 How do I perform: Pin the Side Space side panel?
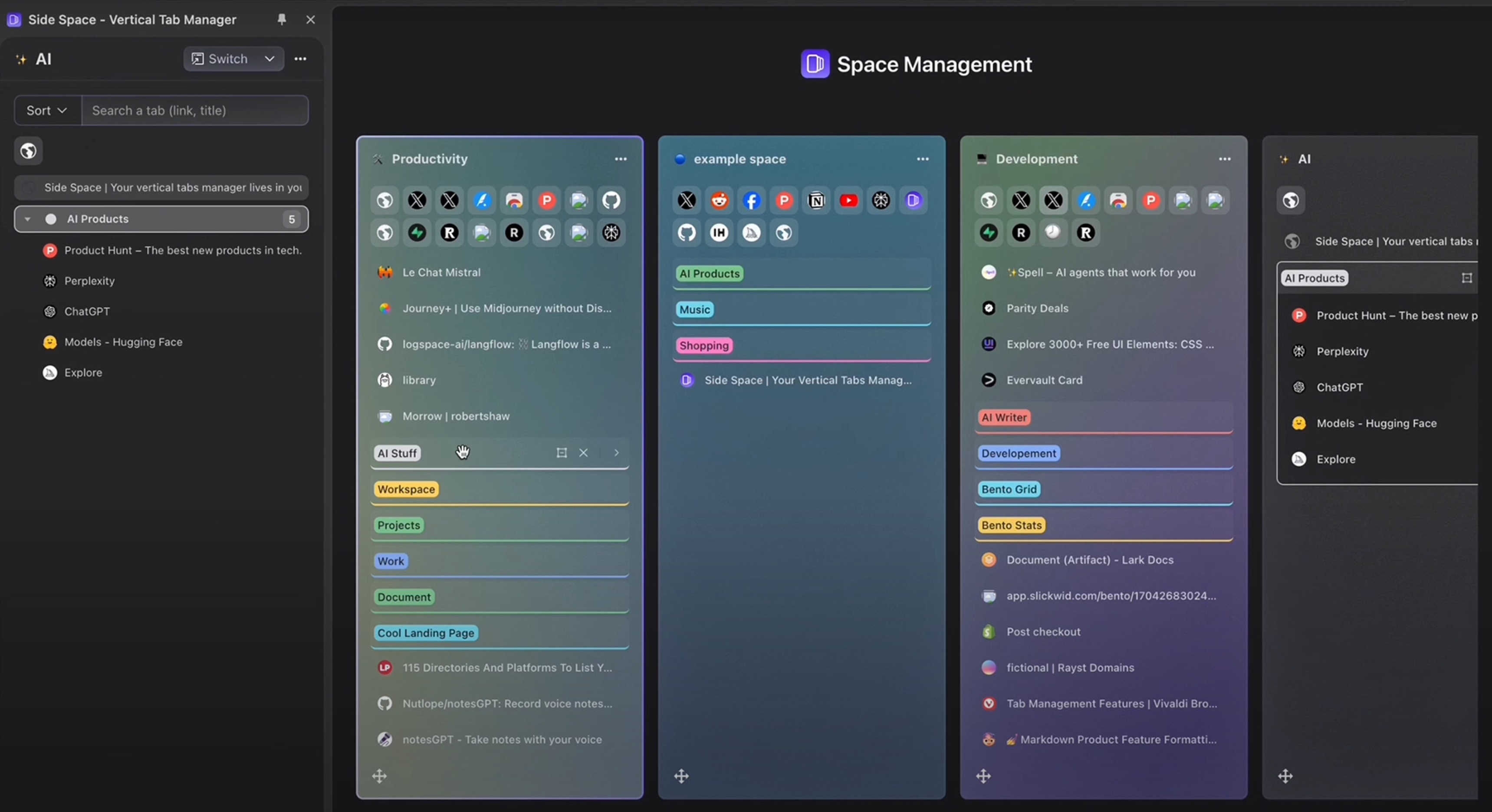[282, 19]
